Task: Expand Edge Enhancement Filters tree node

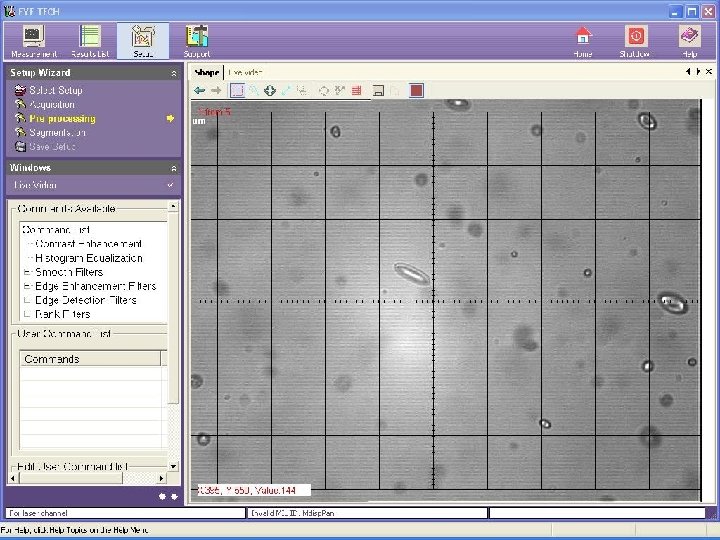Action: (x=27, y=286)
